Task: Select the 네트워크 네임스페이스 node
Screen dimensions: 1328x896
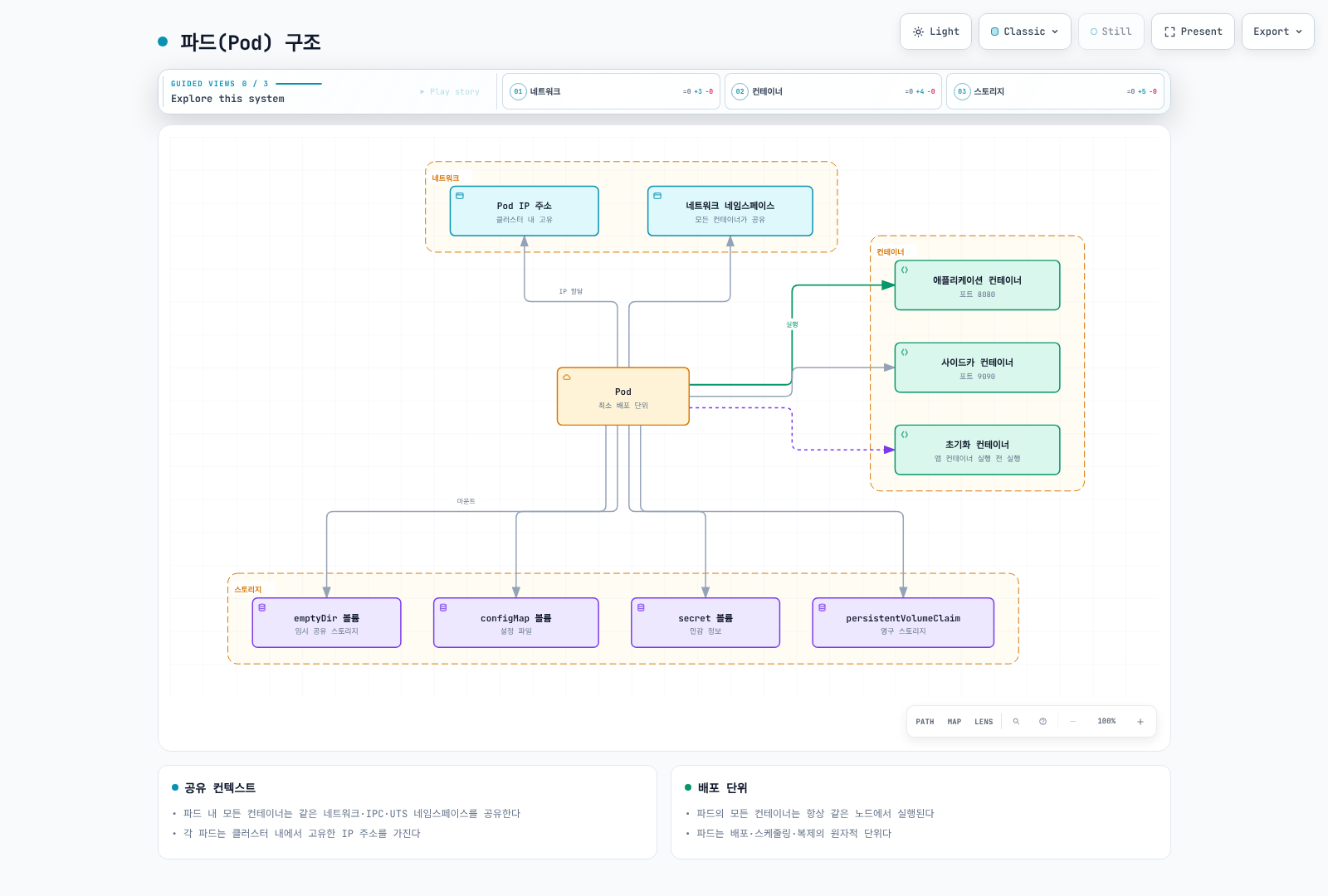Action: point(730,211)
